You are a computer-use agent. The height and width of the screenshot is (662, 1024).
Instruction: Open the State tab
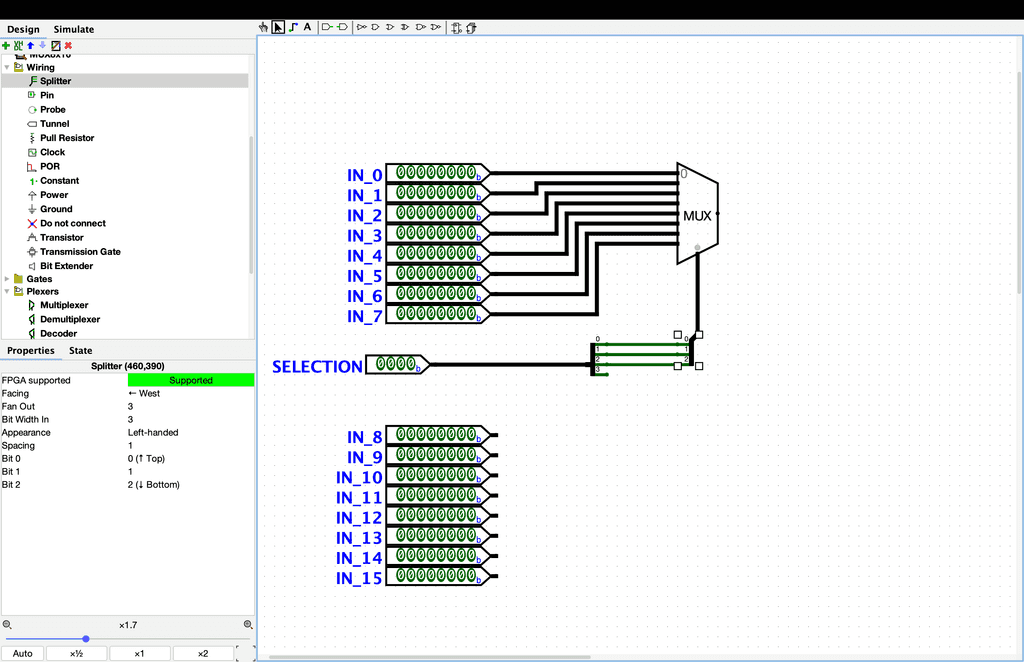[80, 350]
